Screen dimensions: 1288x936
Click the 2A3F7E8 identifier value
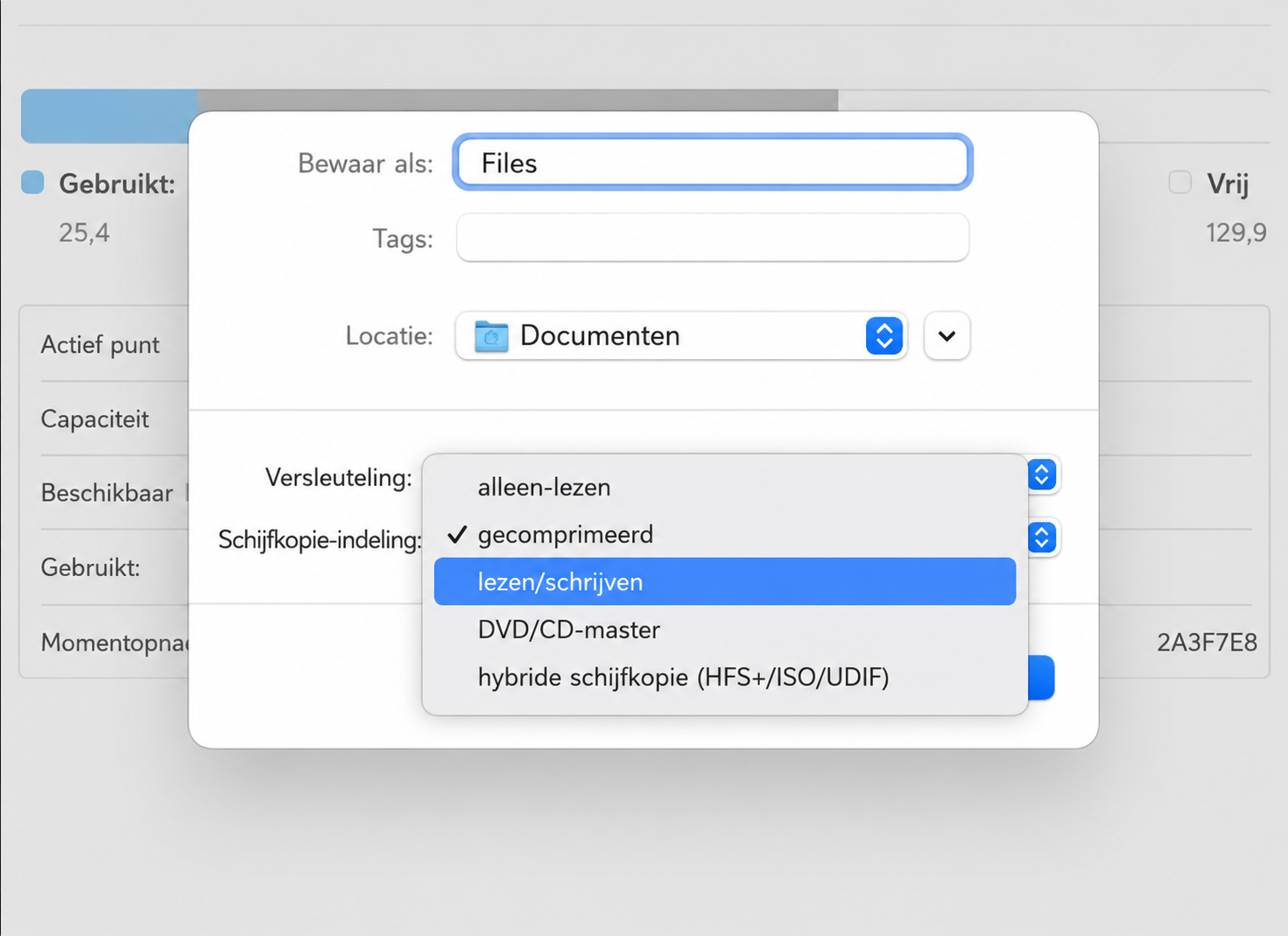(1207, 643)
